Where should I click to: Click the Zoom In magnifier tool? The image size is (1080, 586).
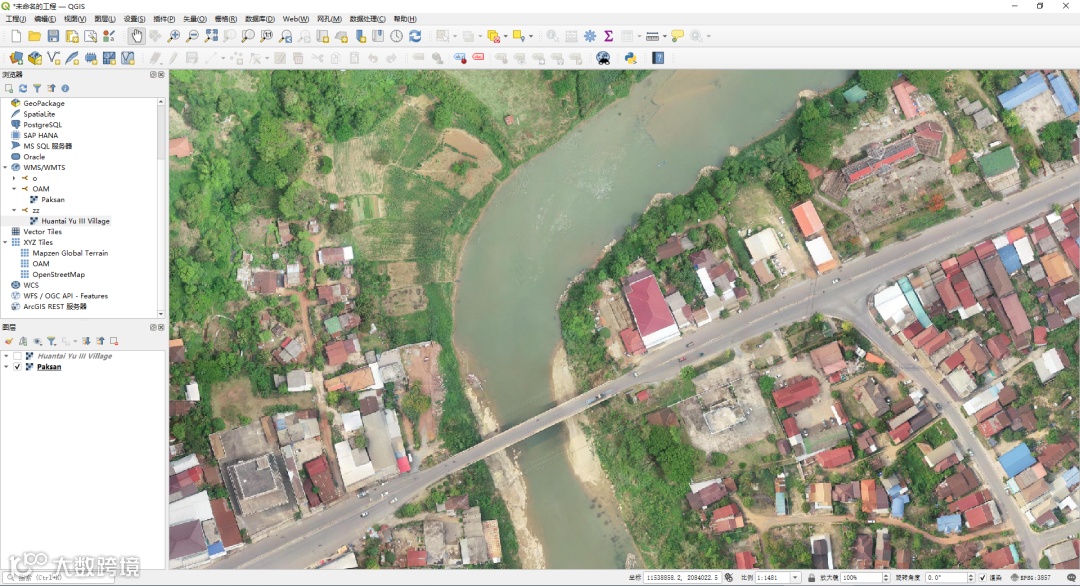pyautogui.click(x=174, y=36)
